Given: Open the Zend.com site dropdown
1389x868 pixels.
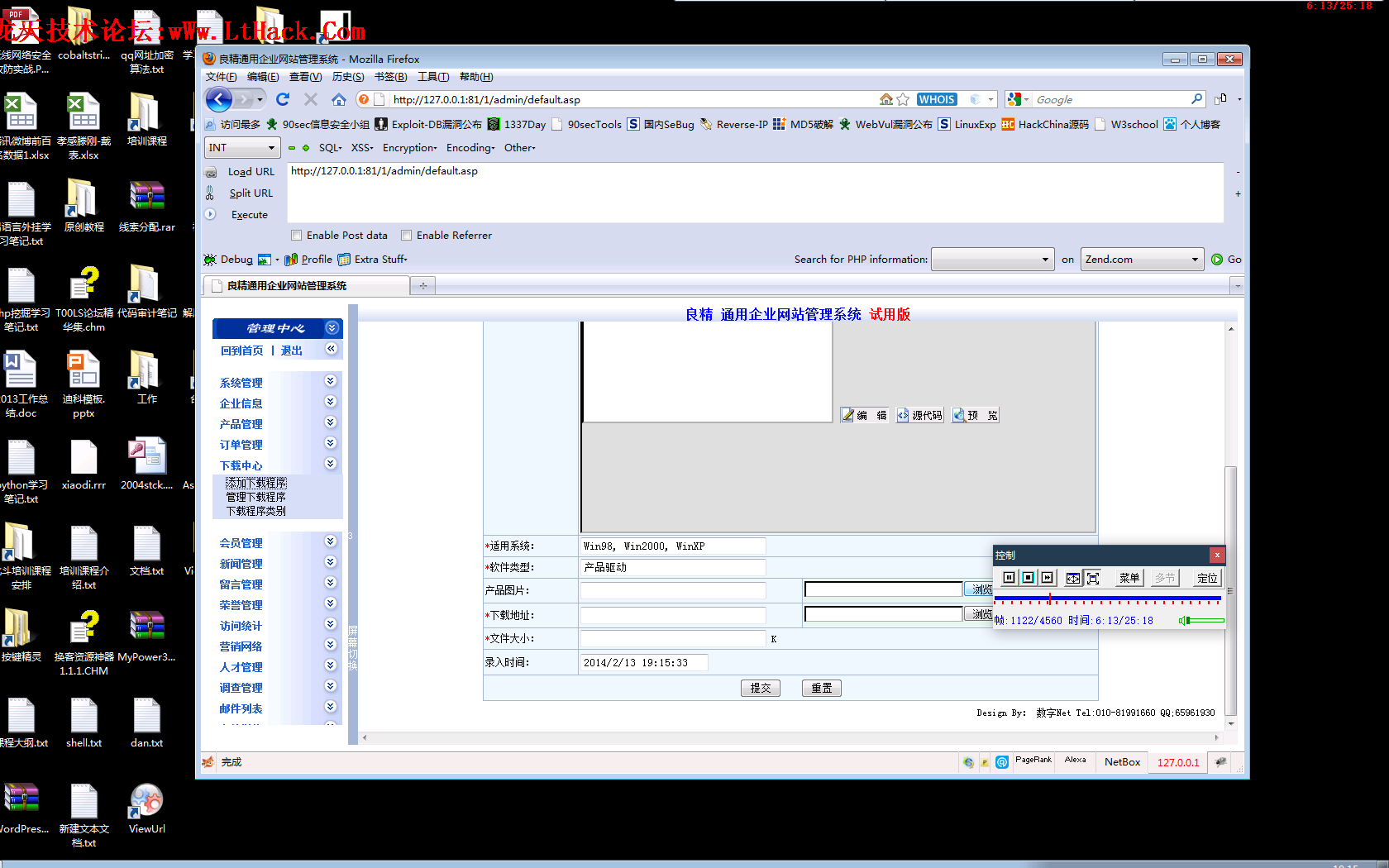Looking at the screenshot, I should tap(1142, 260).
